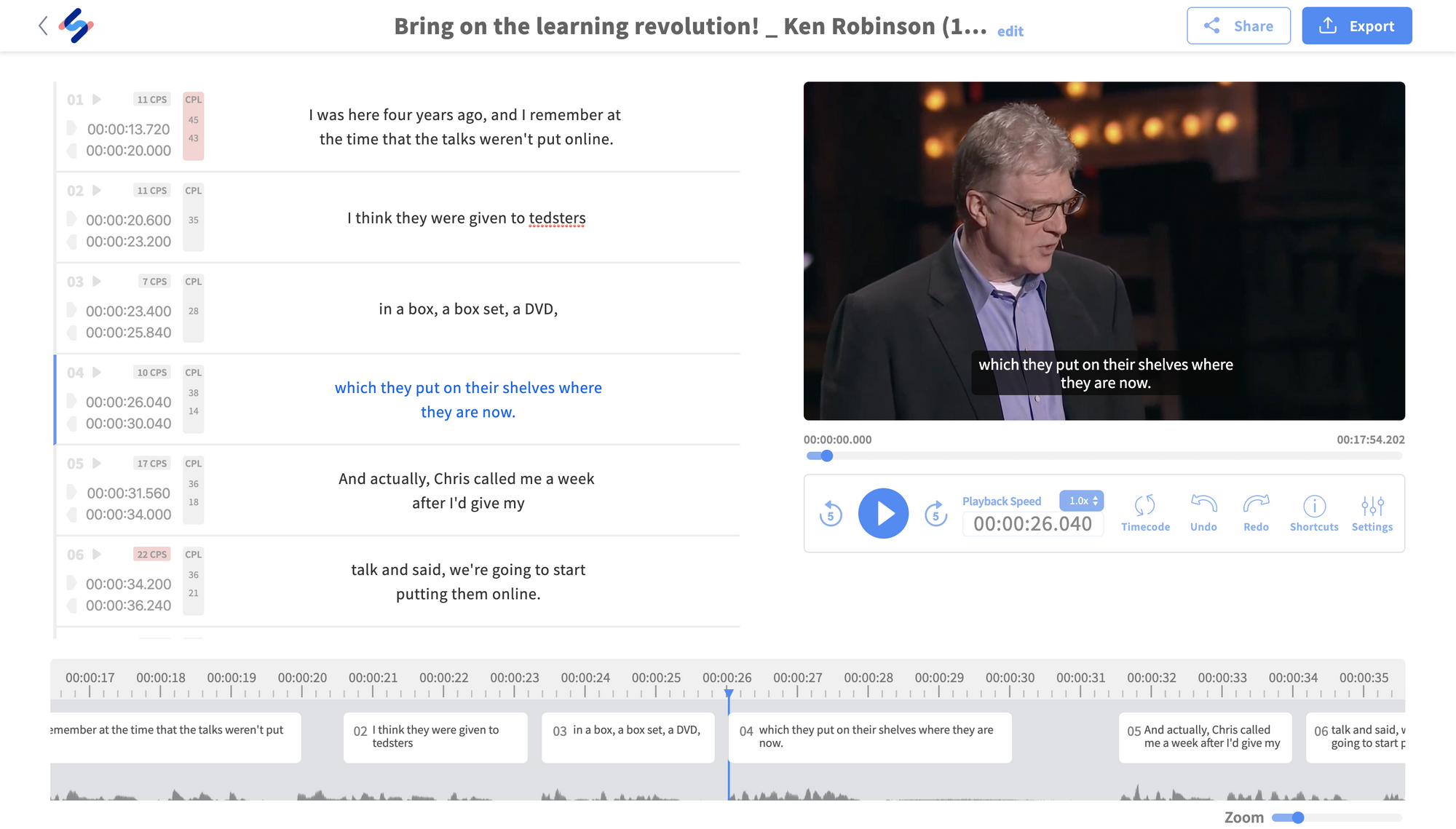The image size is (1456, 829).
Task: Seek using the video progress slider handle
Action: (x=826, y=456)
